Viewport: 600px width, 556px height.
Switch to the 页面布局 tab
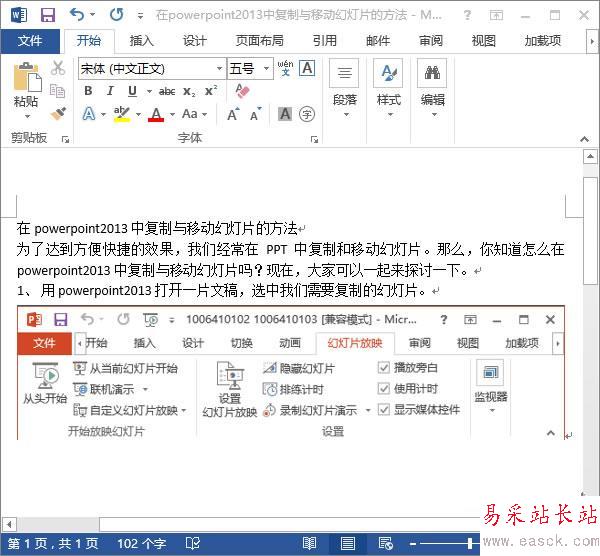pyautogui.click(x=260, y=41)
